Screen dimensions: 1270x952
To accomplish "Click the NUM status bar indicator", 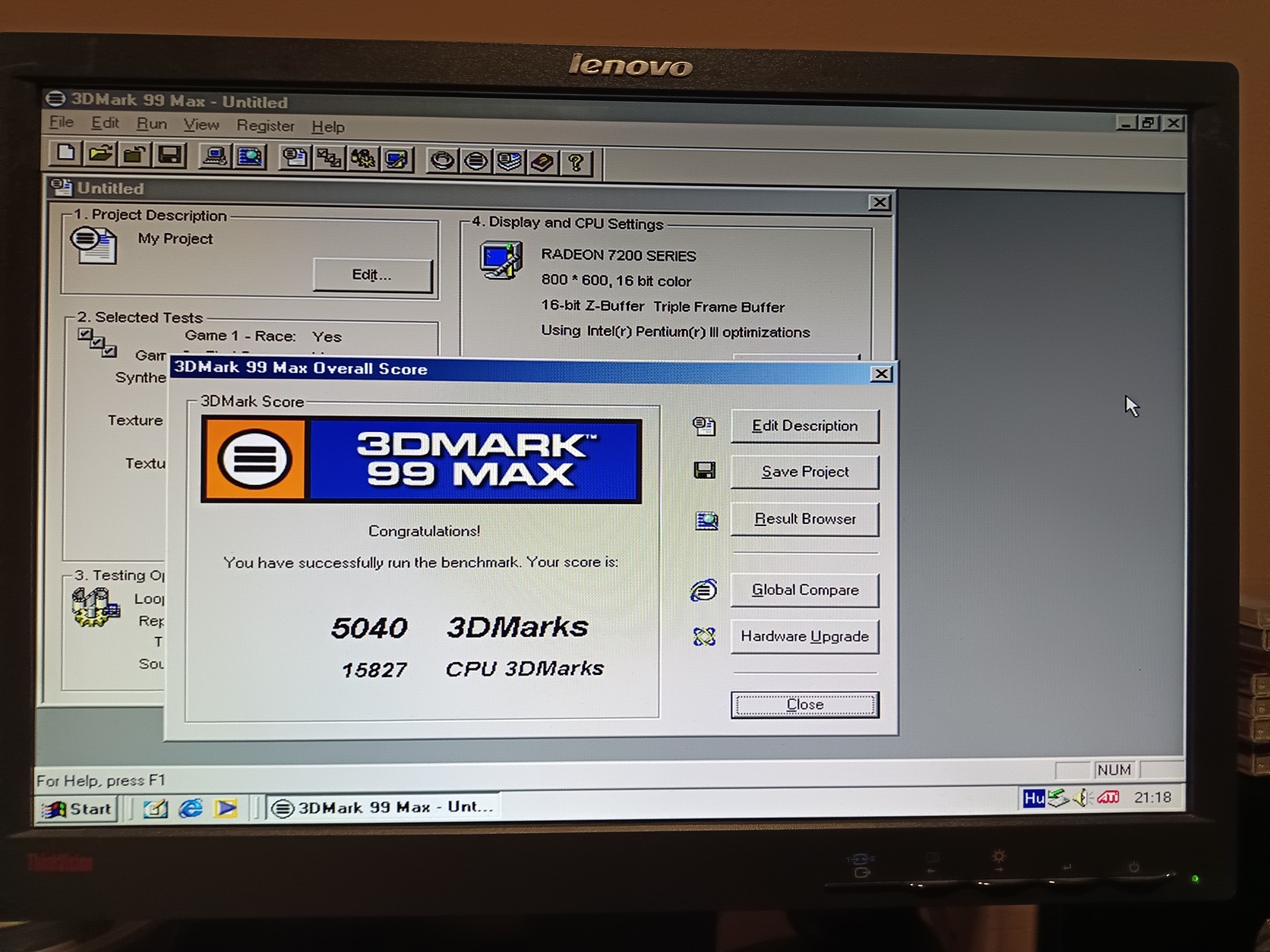I will 1114,770.
